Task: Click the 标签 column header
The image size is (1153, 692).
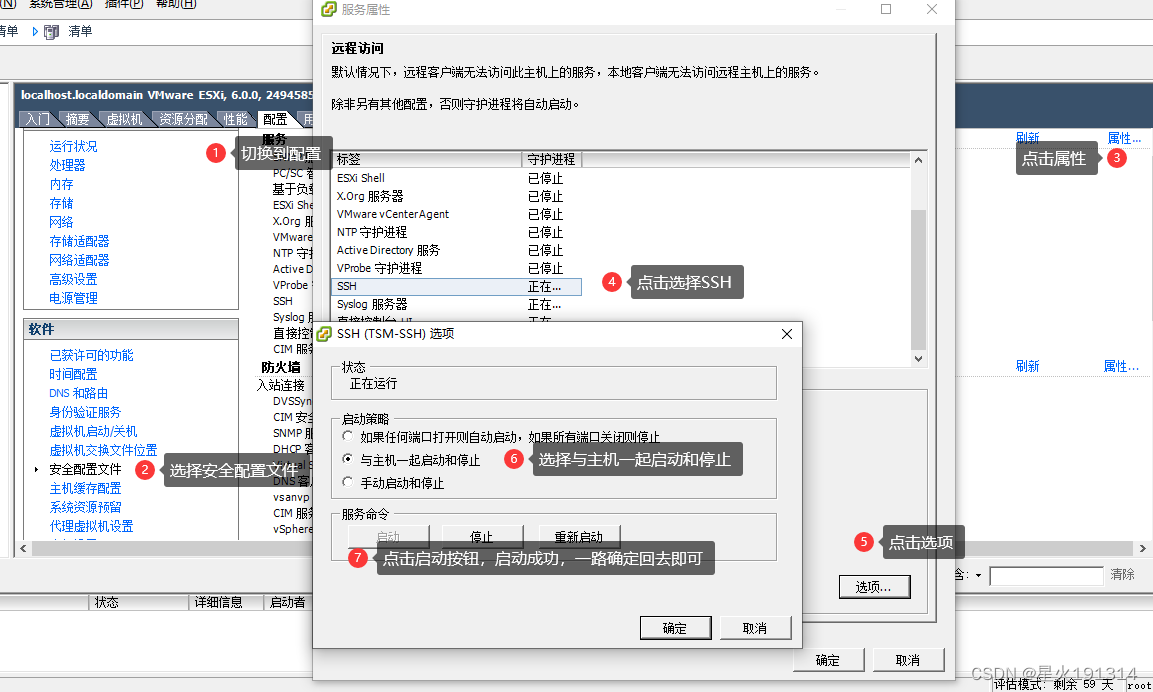Action: pyautogui.click(x=427, y=159)
